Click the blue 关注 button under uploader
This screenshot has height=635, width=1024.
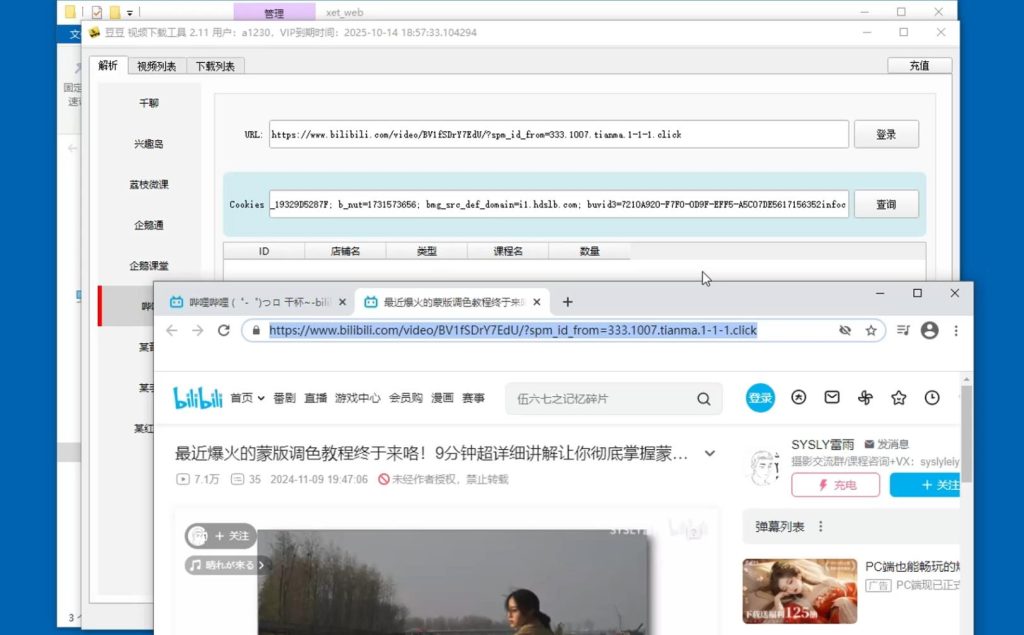[x=925, y=485]
